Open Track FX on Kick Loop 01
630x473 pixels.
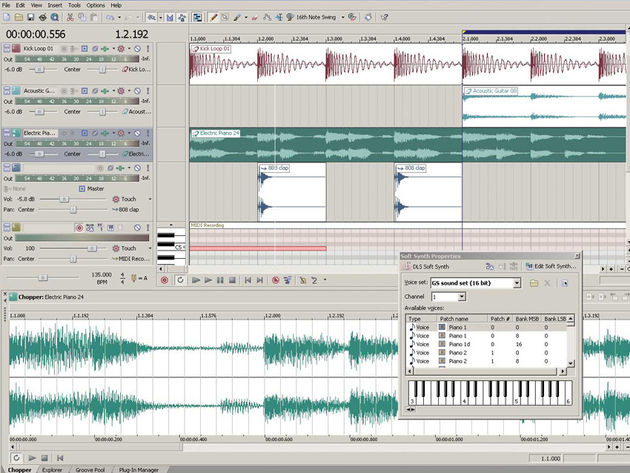105,49
